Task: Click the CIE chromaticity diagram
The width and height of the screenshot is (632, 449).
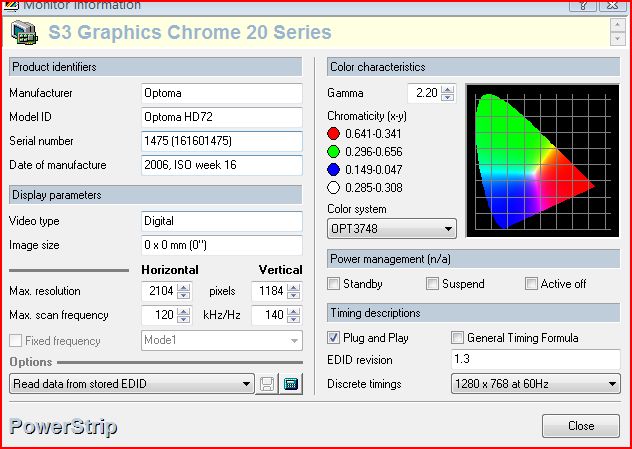Action: [542, 160]
